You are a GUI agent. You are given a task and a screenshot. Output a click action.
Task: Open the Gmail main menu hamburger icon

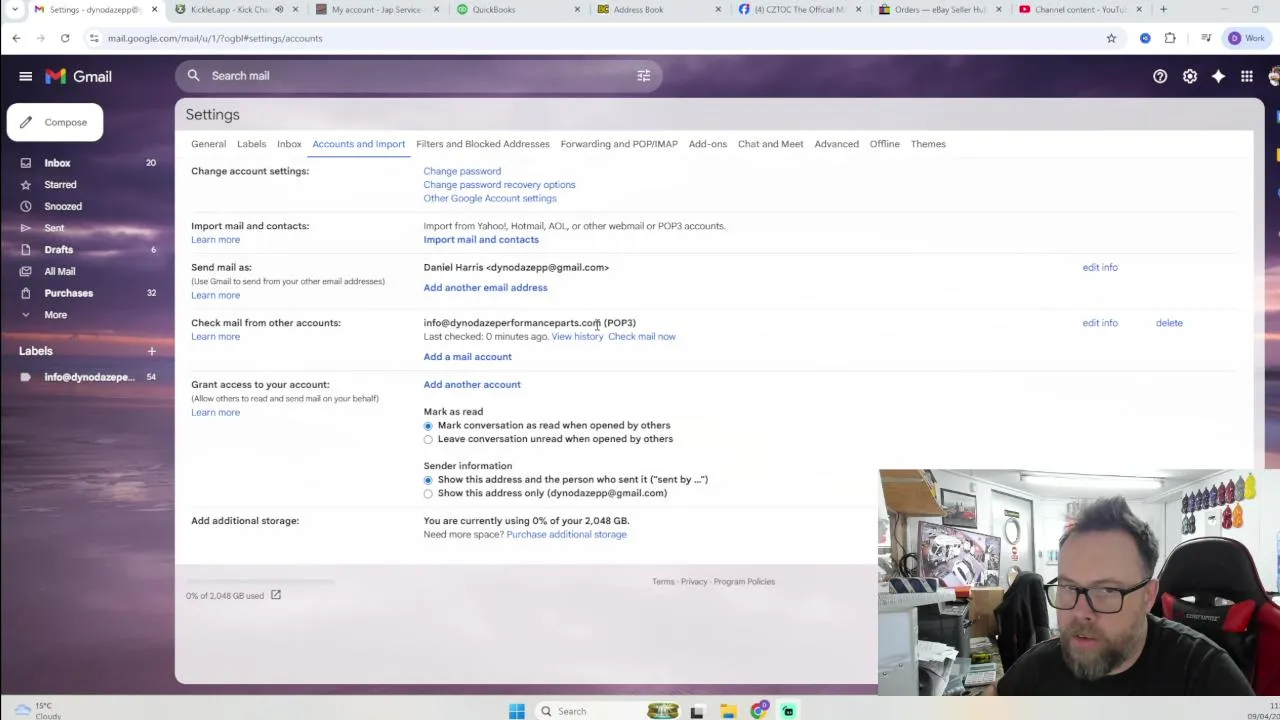tap(25, 76)
